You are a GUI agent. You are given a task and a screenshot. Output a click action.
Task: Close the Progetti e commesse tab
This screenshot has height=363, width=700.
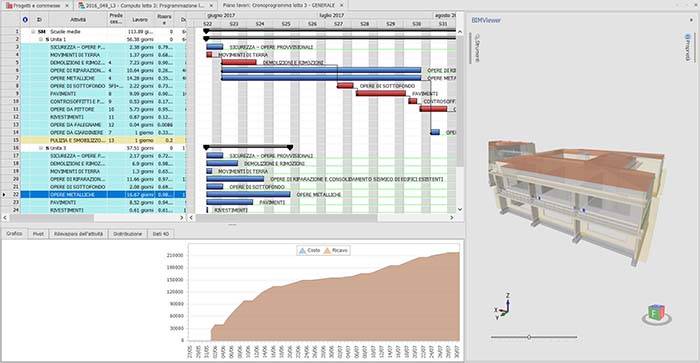tap(67, 5)
